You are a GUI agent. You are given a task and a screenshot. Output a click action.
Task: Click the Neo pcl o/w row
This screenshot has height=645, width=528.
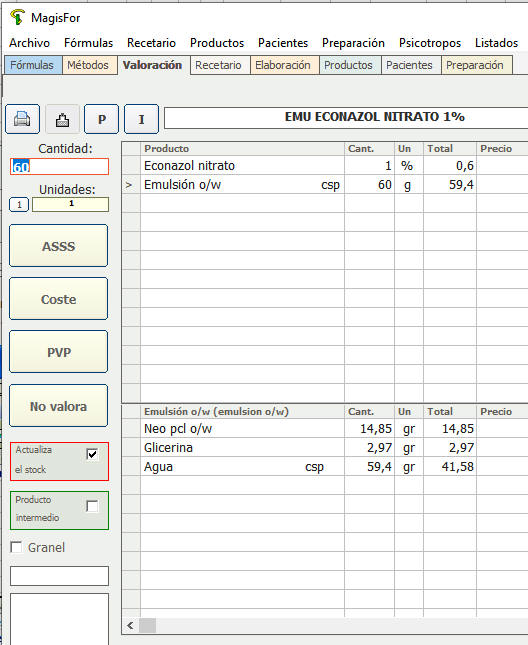pos(325,429)
